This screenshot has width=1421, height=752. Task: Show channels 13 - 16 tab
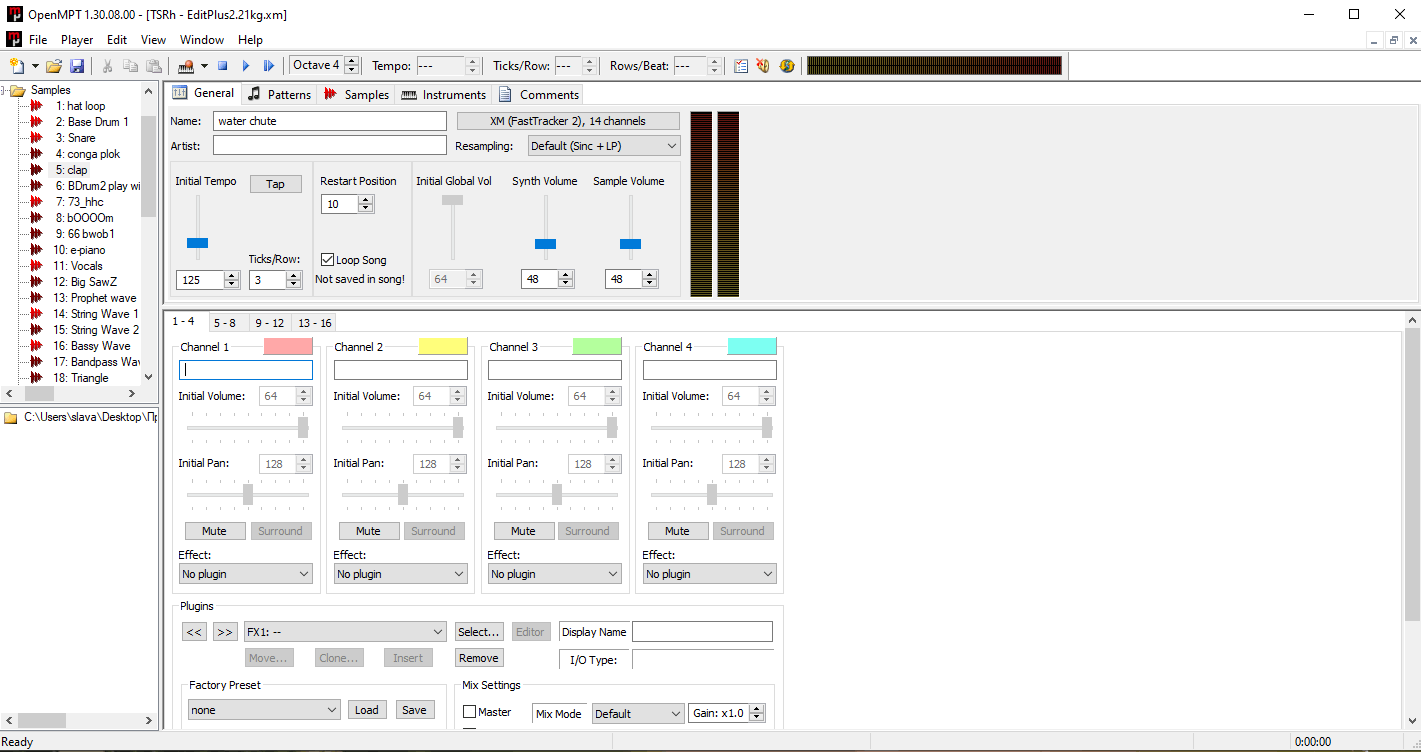click(x=315, y=323)
